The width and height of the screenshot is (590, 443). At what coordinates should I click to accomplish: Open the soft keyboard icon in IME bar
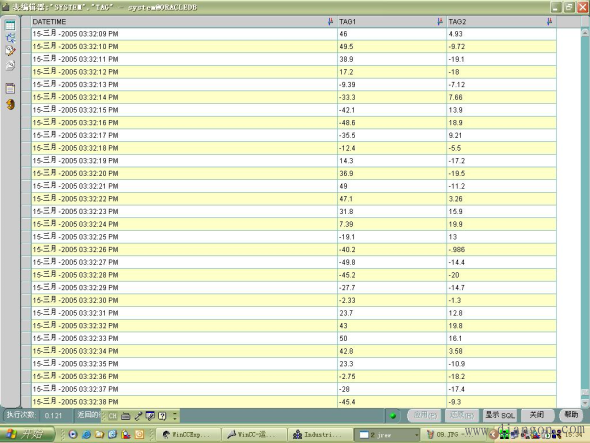point(126,416)
